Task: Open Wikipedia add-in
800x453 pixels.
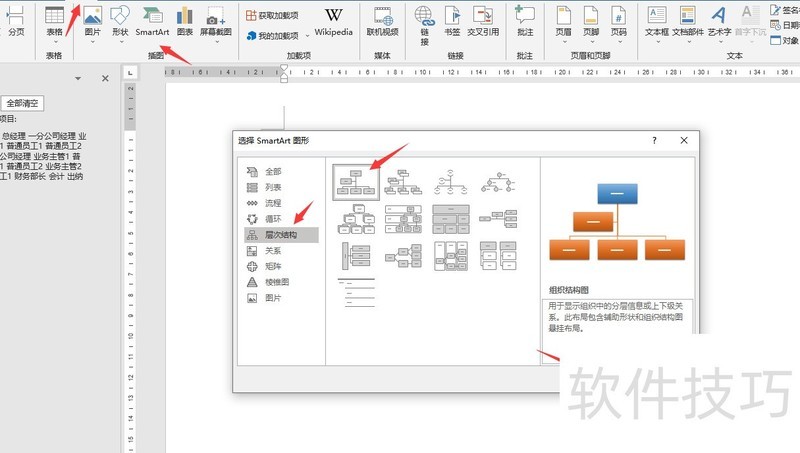Action: 333,21
